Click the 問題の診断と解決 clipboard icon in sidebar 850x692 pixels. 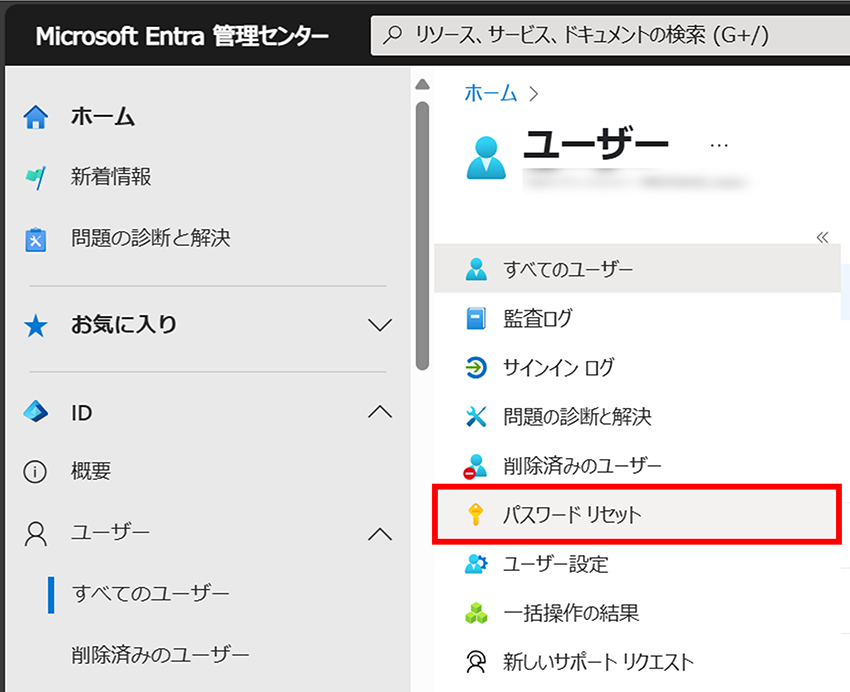click(x=36, y=239)
